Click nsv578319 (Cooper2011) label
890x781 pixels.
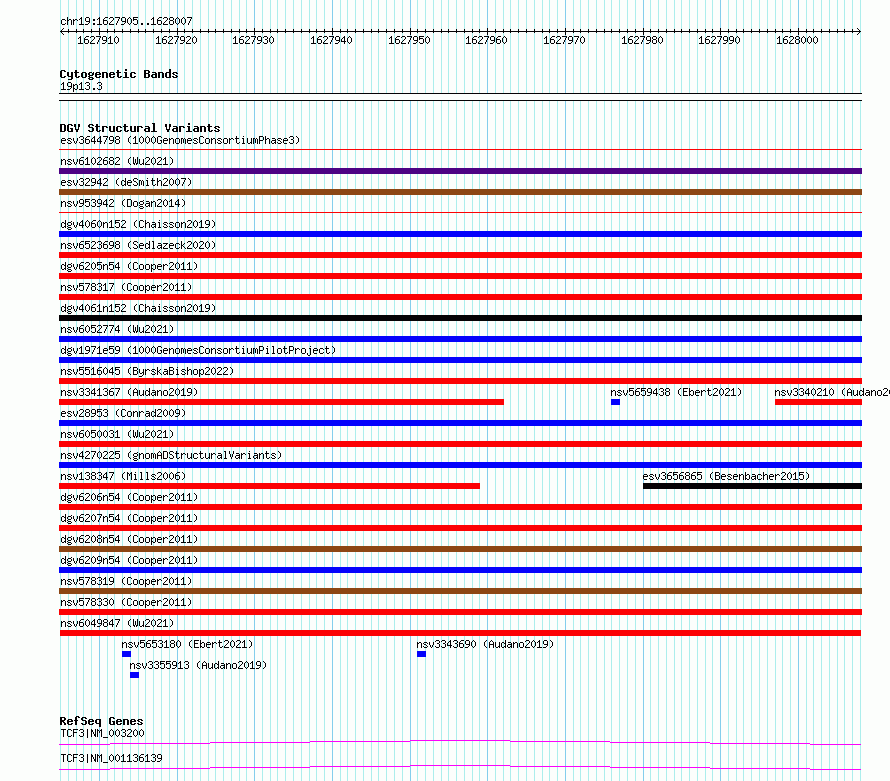coord(126,581)
